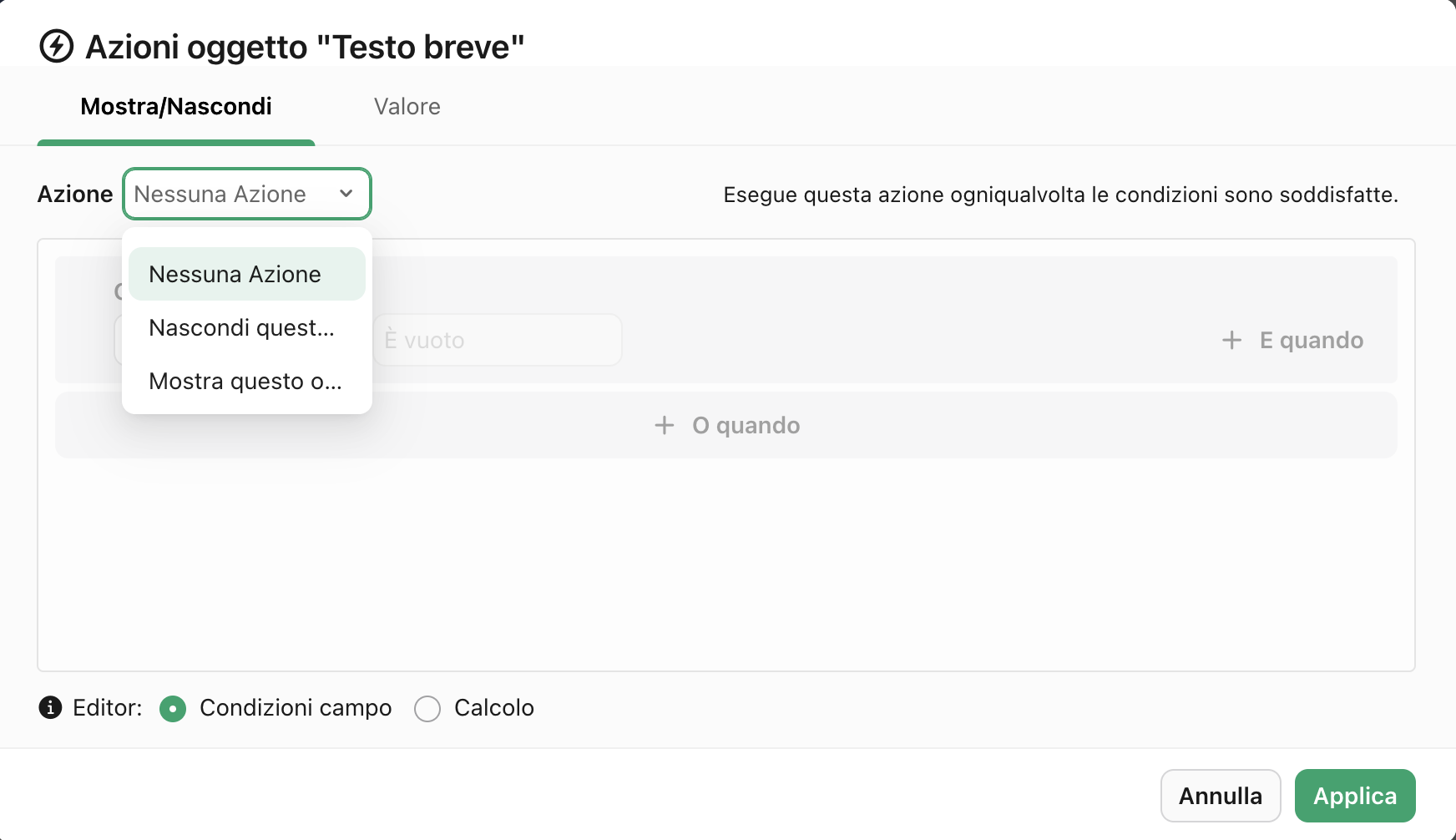Open the "È vuoto" condition dropdown

[497, 340]
